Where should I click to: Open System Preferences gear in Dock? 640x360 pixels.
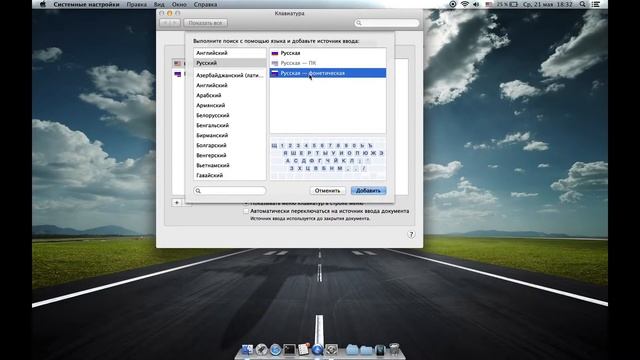(331, 350)
